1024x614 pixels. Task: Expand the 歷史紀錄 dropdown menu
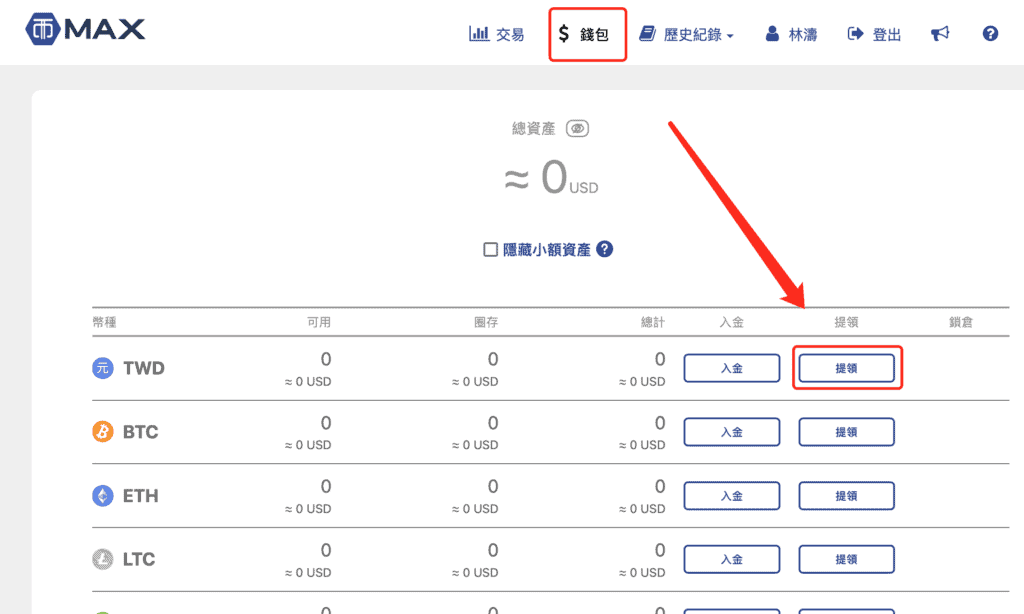[686, 34]
